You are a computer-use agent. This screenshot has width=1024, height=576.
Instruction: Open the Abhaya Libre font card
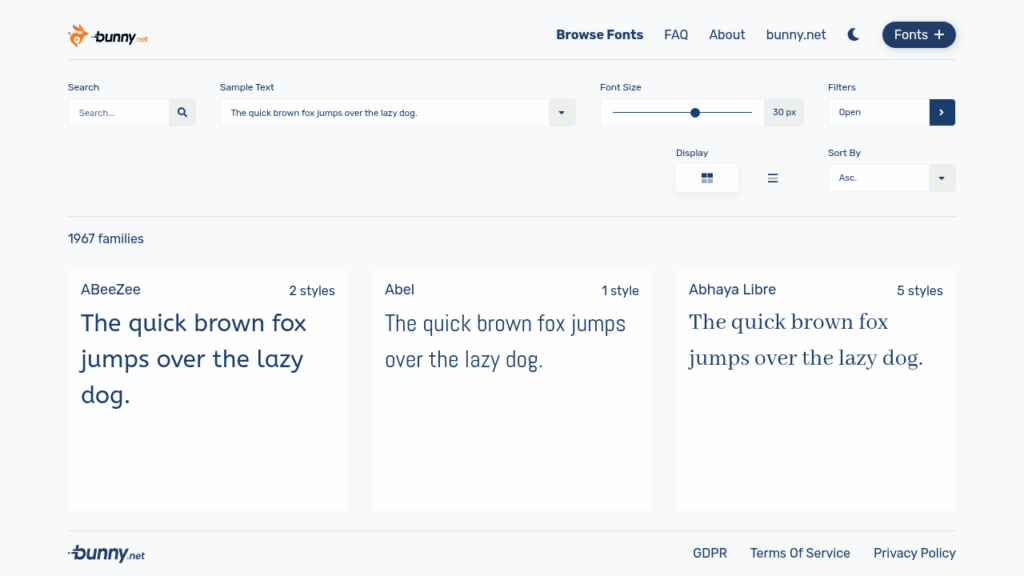pyautogui.click(x=816, y=389)
